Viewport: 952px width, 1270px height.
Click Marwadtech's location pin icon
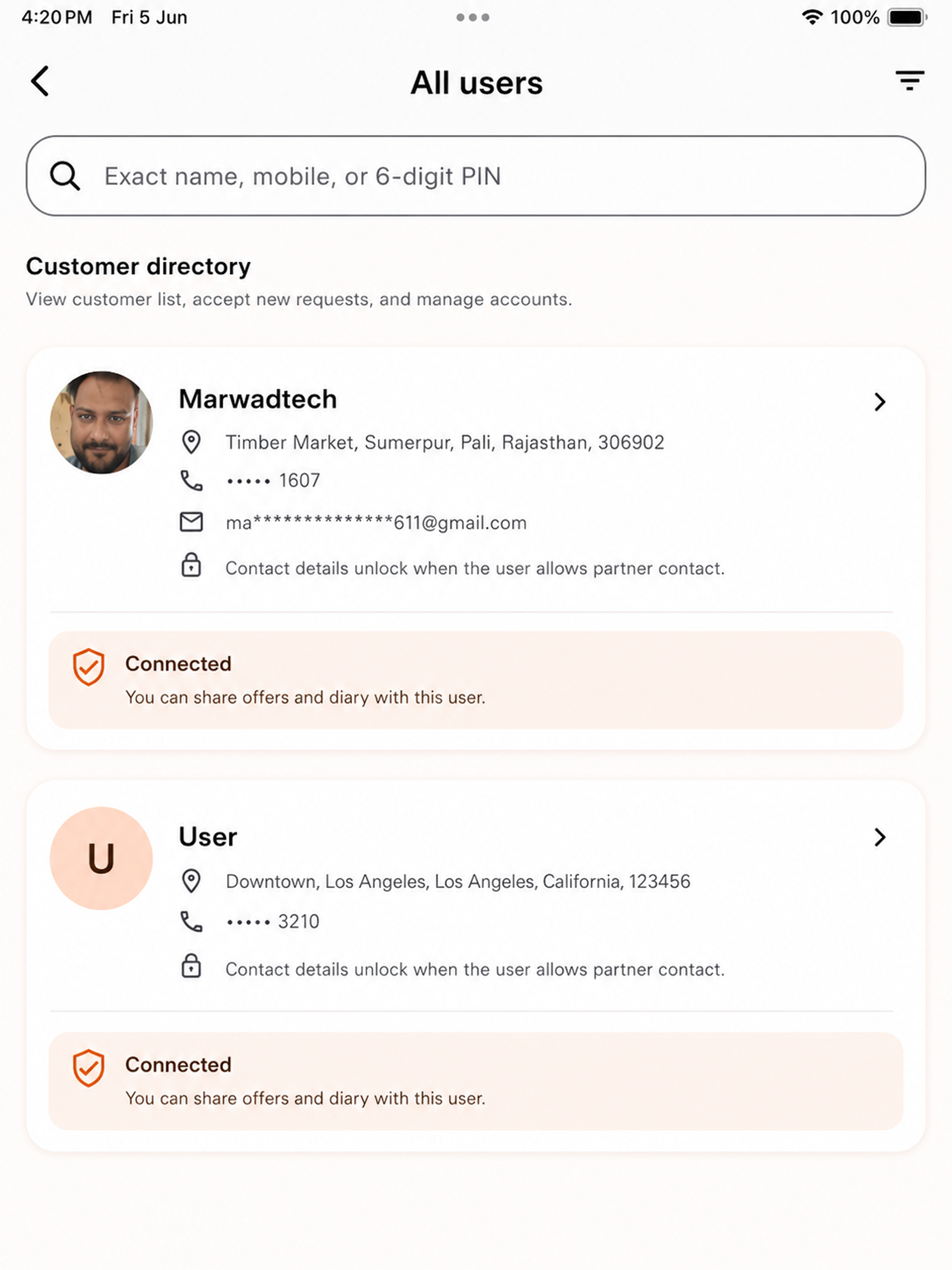[x=191, y=443]
